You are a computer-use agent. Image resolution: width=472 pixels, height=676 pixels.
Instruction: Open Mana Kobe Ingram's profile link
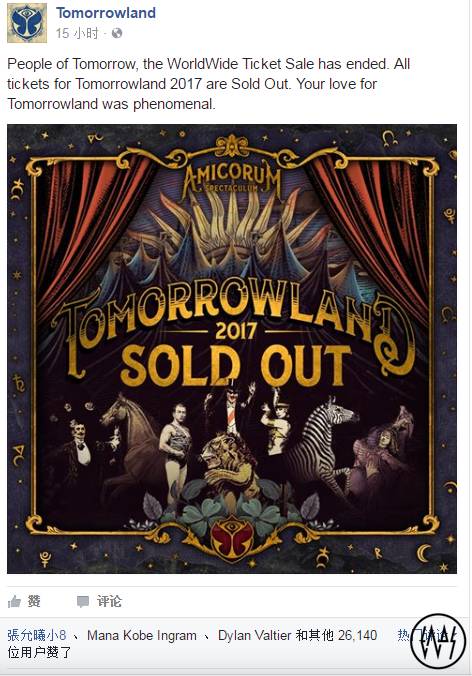(x=141, y=635)
